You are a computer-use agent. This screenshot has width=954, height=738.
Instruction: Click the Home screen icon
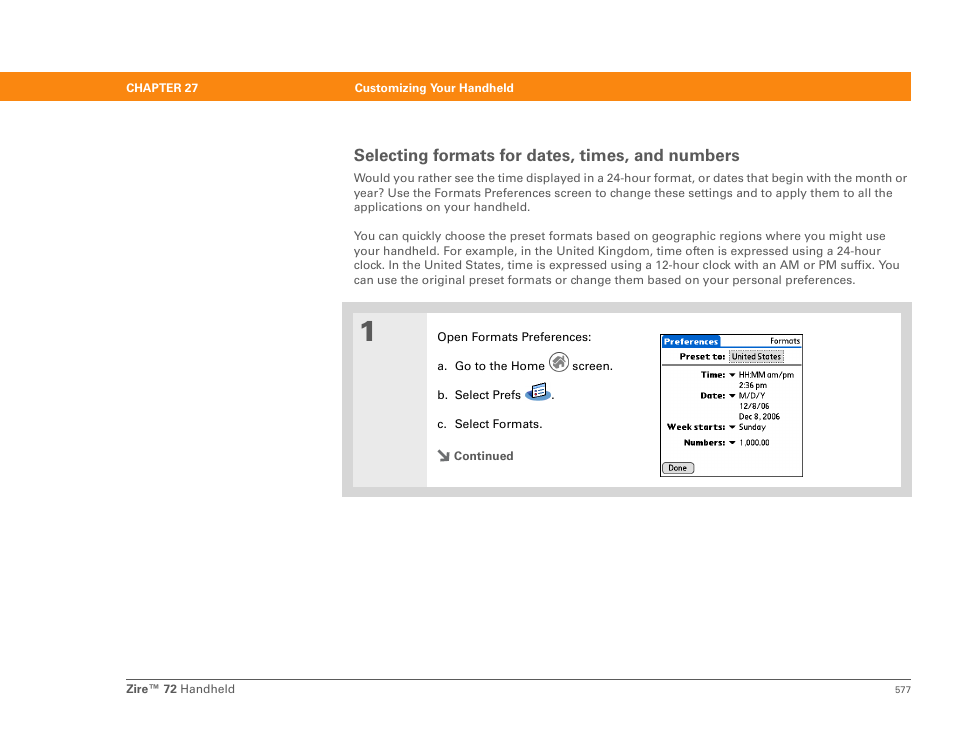[x=559, y=362]
